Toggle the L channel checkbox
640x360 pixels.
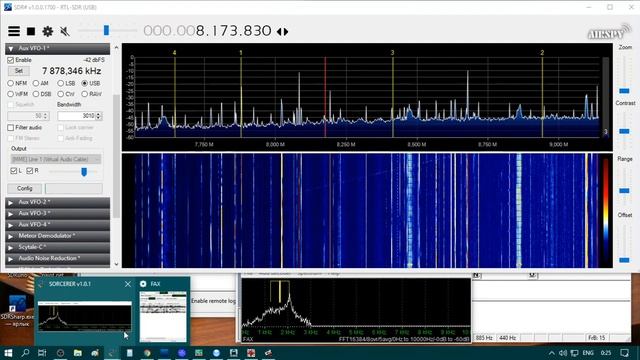click(13, 171)
